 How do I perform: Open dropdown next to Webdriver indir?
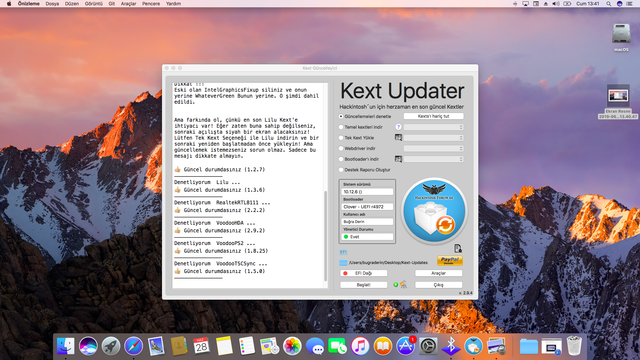[433, 148]
